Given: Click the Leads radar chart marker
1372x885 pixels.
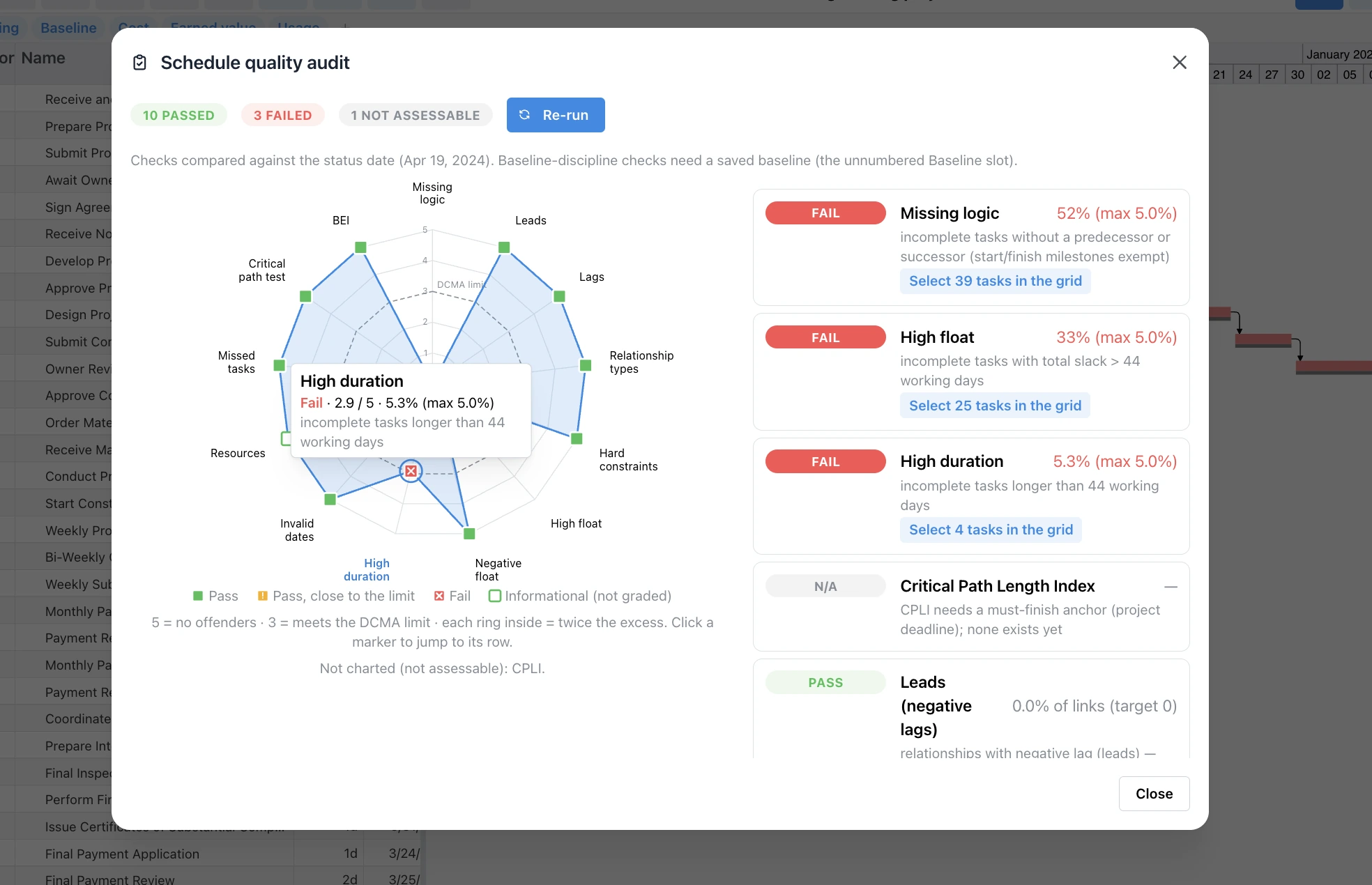Looking at the screenshot, I should click(504, 247).
